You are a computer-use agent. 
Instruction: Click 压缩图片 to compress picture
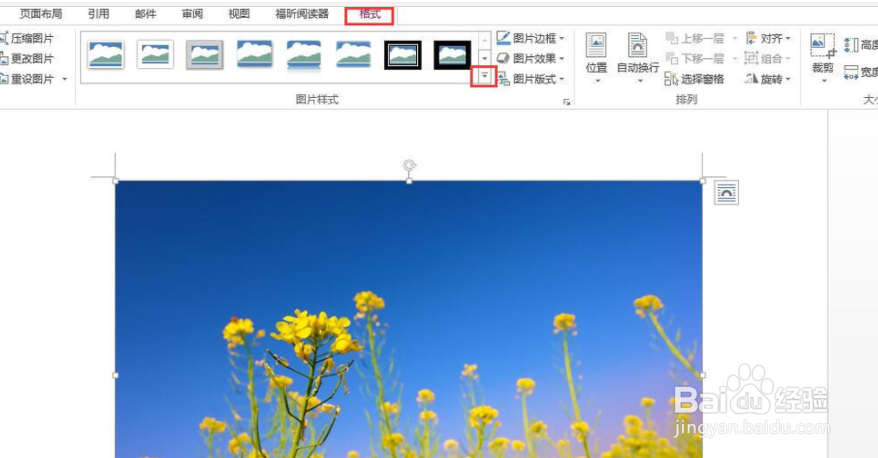[x=28, y=38]
